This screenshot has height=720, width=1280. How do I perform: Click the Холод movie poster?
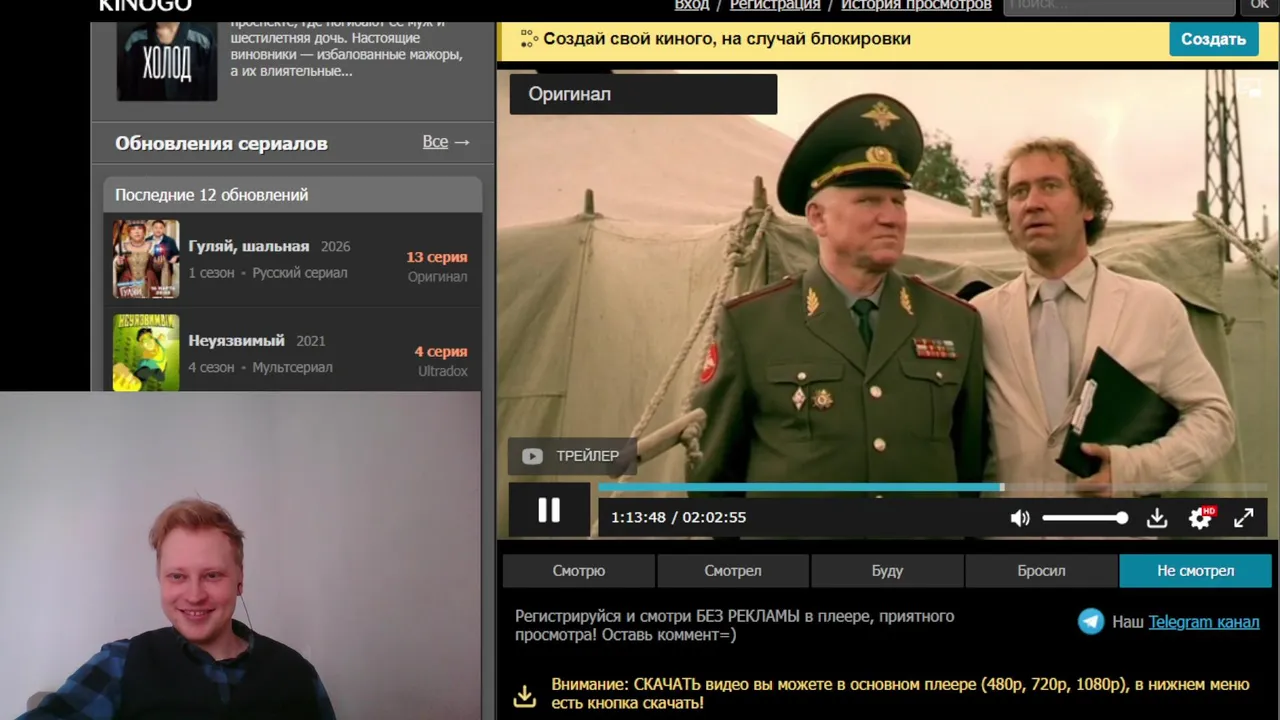167,60
